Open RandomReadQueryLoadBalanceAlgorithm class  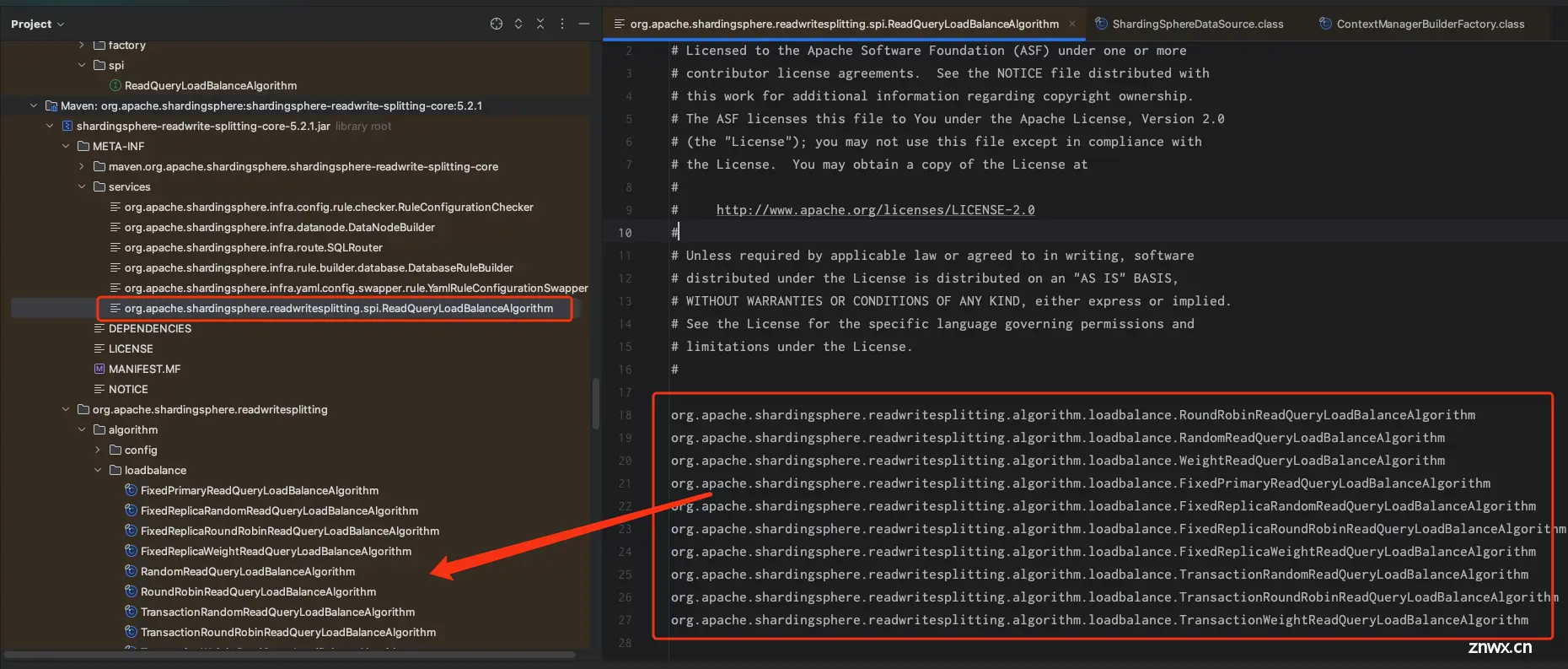(x=248, y=571)
